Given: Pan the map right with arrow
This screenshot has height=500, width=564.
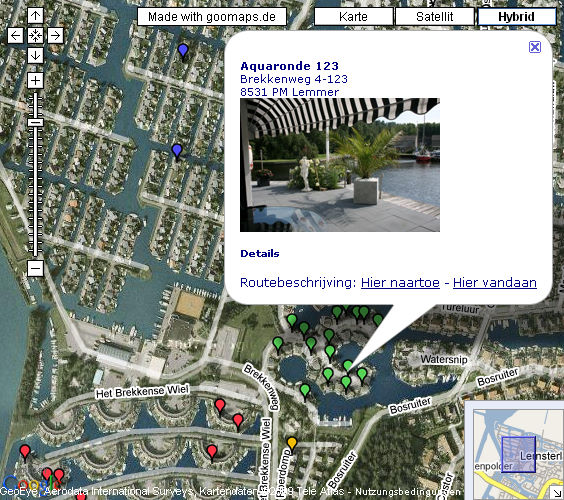Looking at the screenshot, I should coord(55,36).
